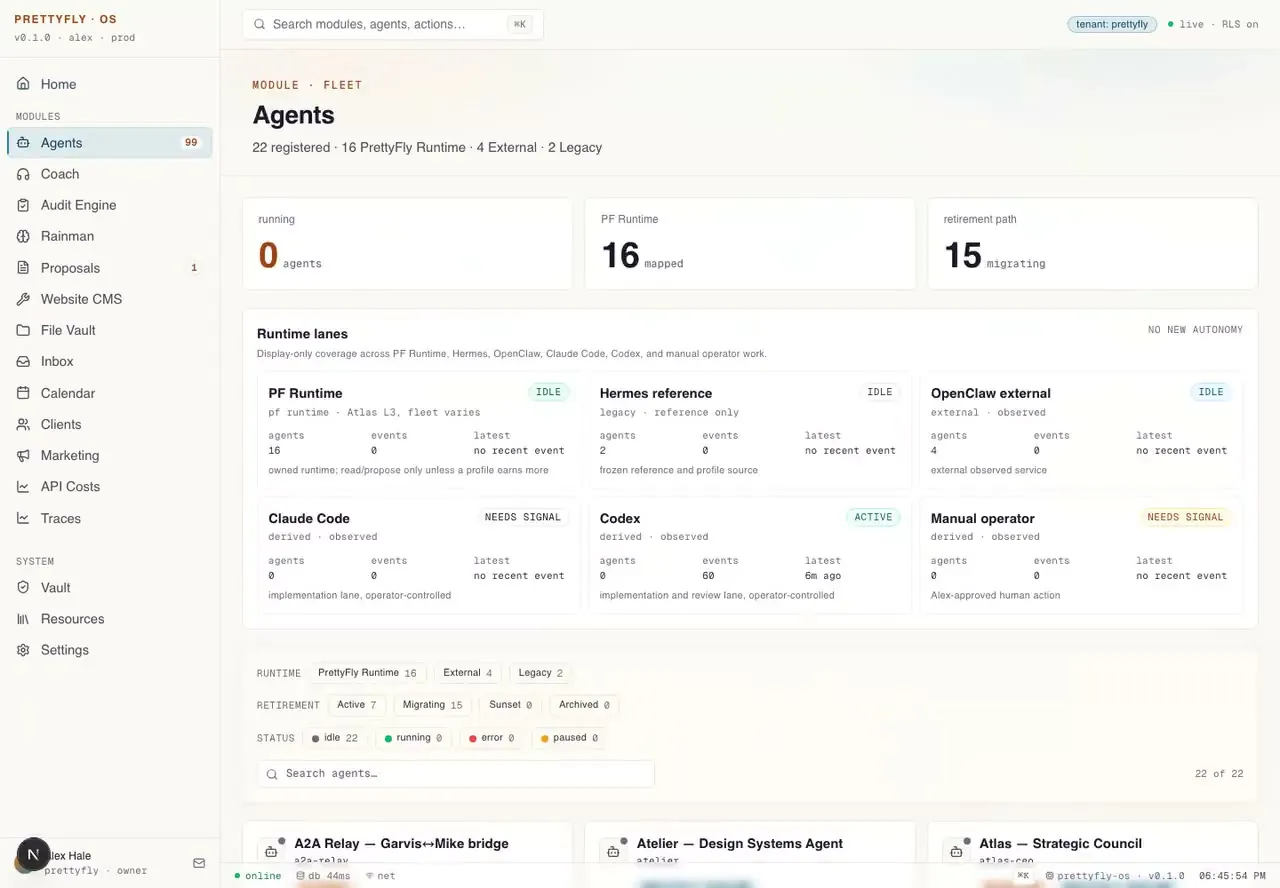Viewport: 1280px width, 888px height.
Task: Click the db 44ms footer indicator
Action: pyautogui.click(x=323, y=876)
